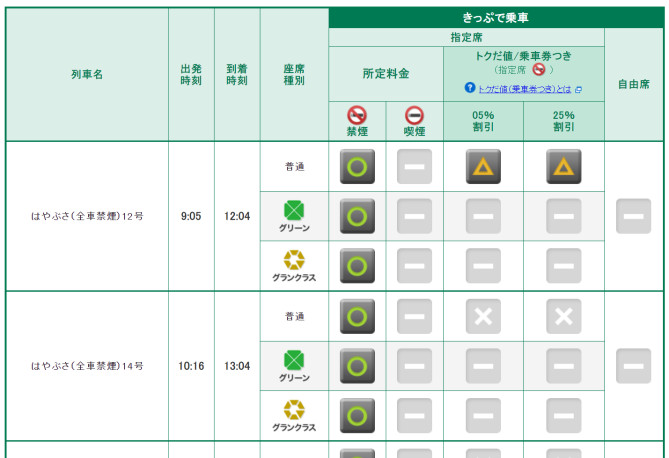
Task: Click unavailable non-reserved seat for Hayabusa 14
Action: click(634, 366)
